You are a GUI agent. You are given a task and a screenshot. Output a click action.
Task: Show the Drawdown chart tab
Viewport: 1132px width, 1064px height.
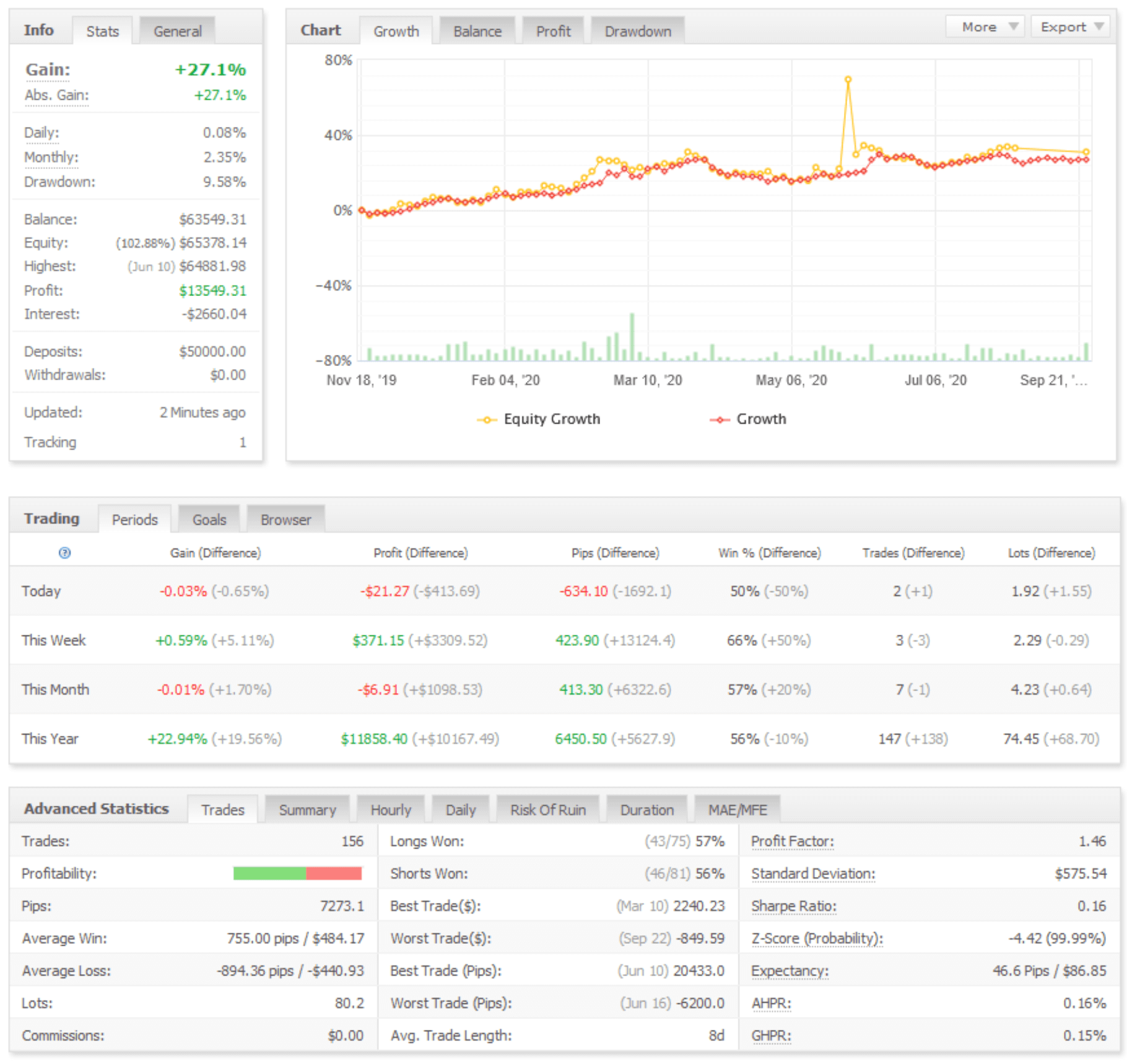(x=637, y=31)
